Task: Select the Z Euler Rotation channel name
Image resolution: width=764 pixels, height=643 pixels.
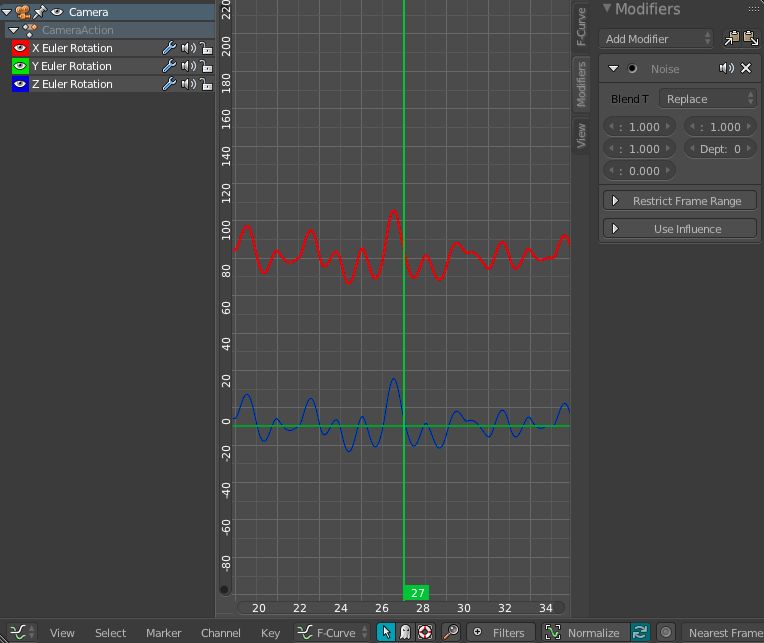Action: pyautogui.click(x=72, y=84)
